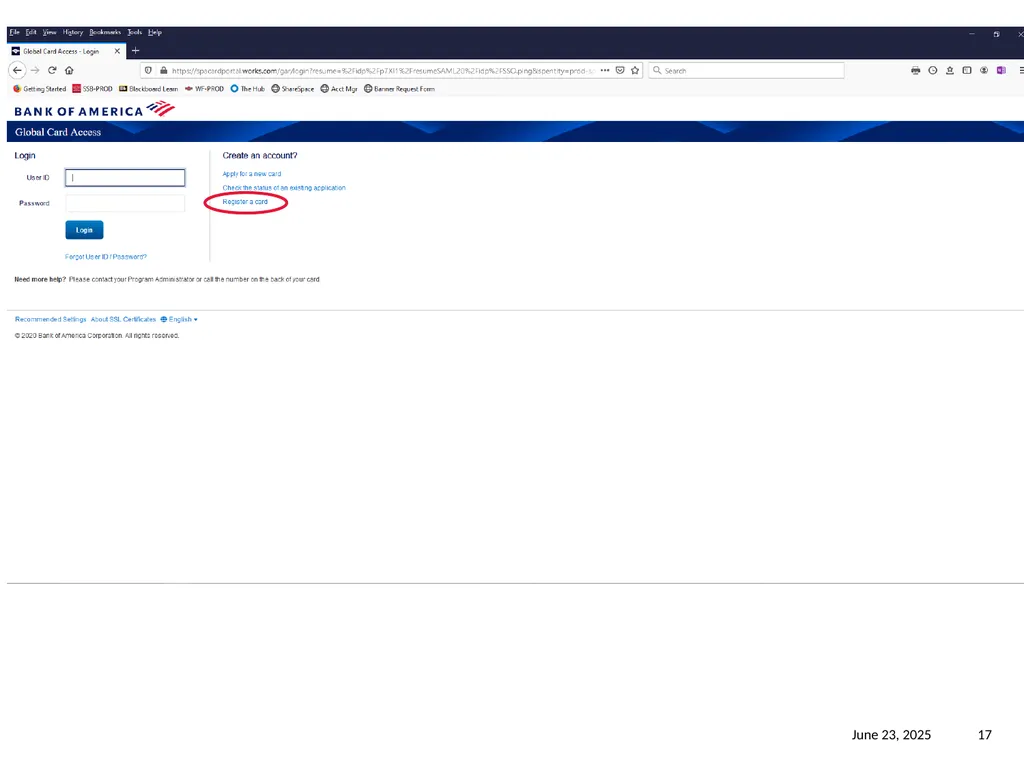Expand the English language dropdown
1024x768 pixels.
click(x=179, y=319)
